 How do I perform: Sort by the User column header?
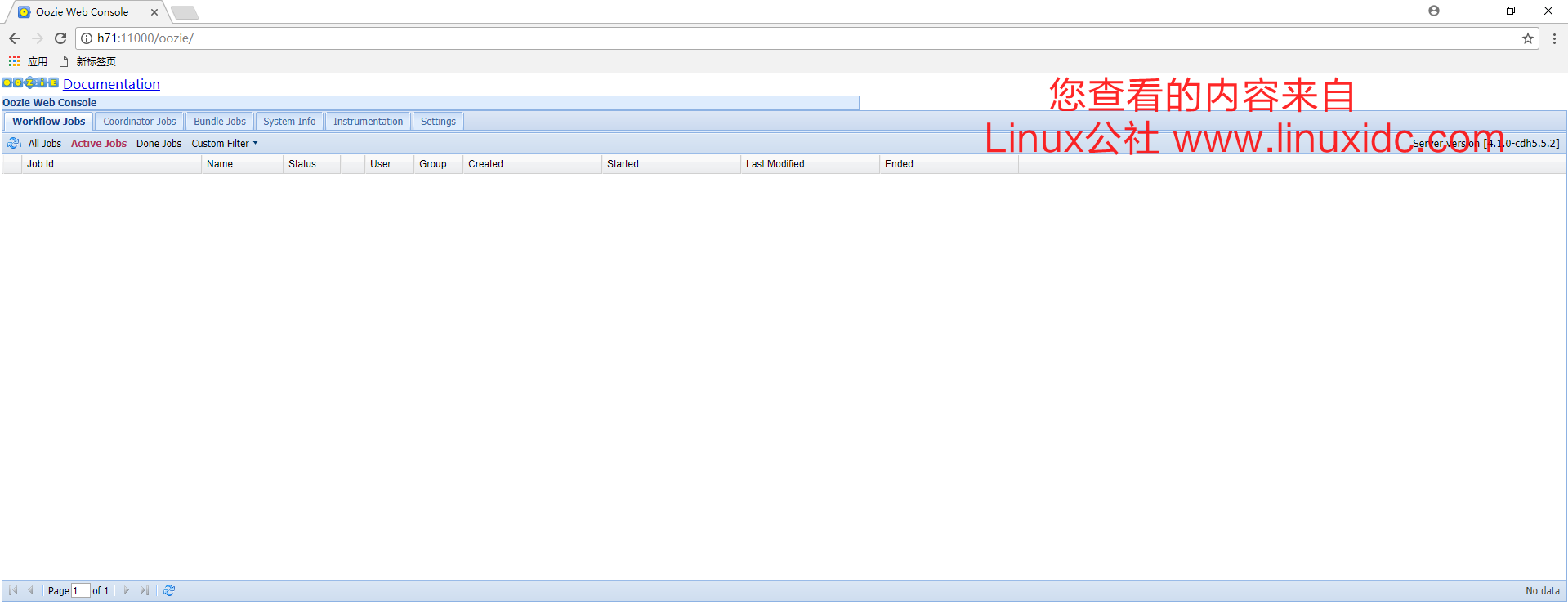pyautogui.click(x=389, y=164)
